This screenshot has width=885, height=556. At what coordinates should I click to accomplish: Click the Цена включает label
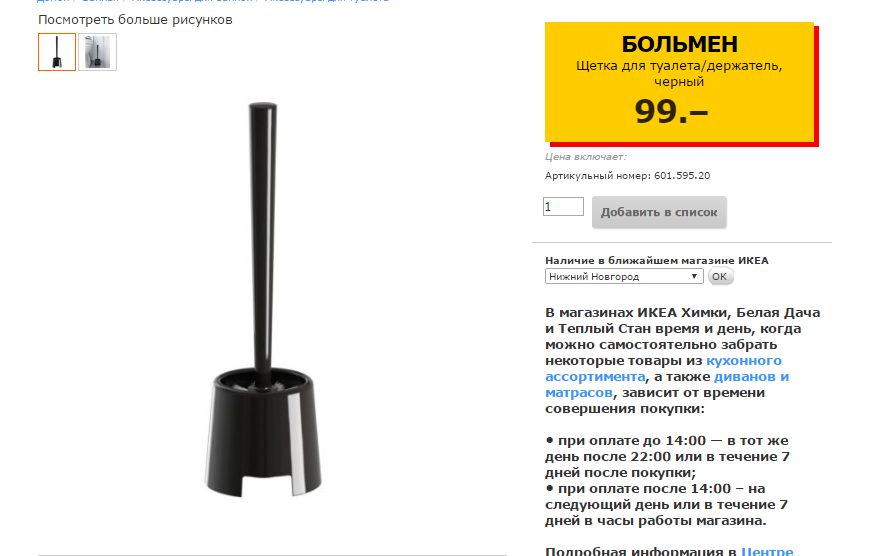pyautogui.click(x=585, y=157)
